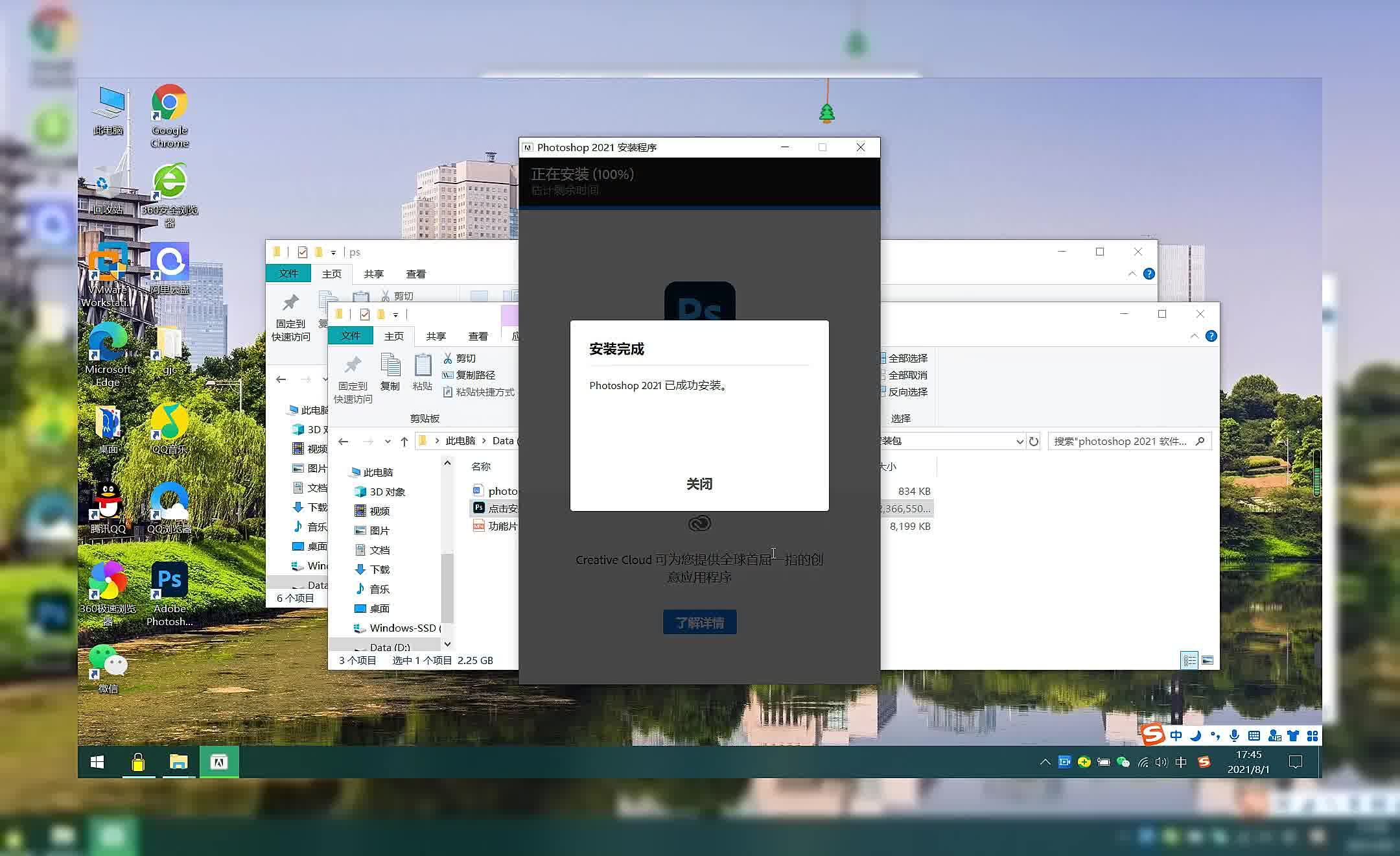Viewport: 1400px width, 856px height.
Task: Select Adobe installer taskbar icon
Action: (x=219, y=762)
